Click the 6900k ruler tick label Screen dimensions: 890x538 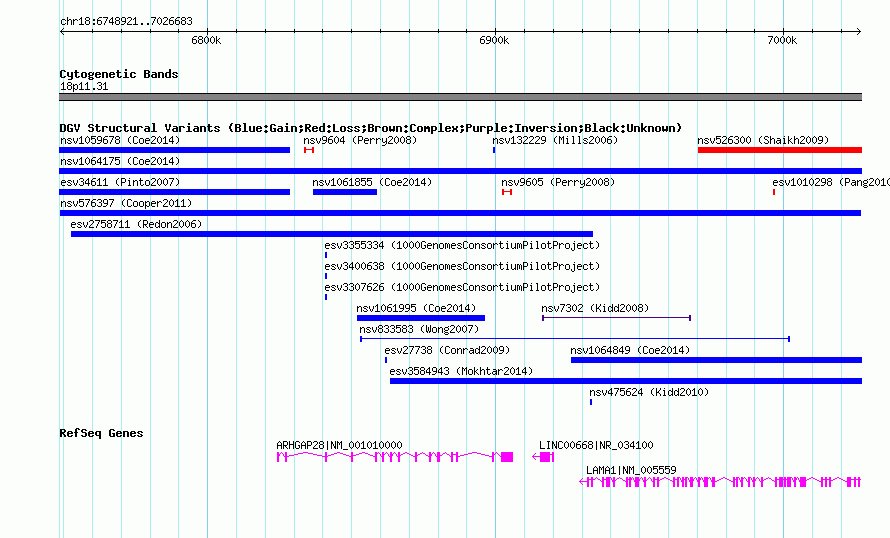pyautogui.click(x=494, y=40)
